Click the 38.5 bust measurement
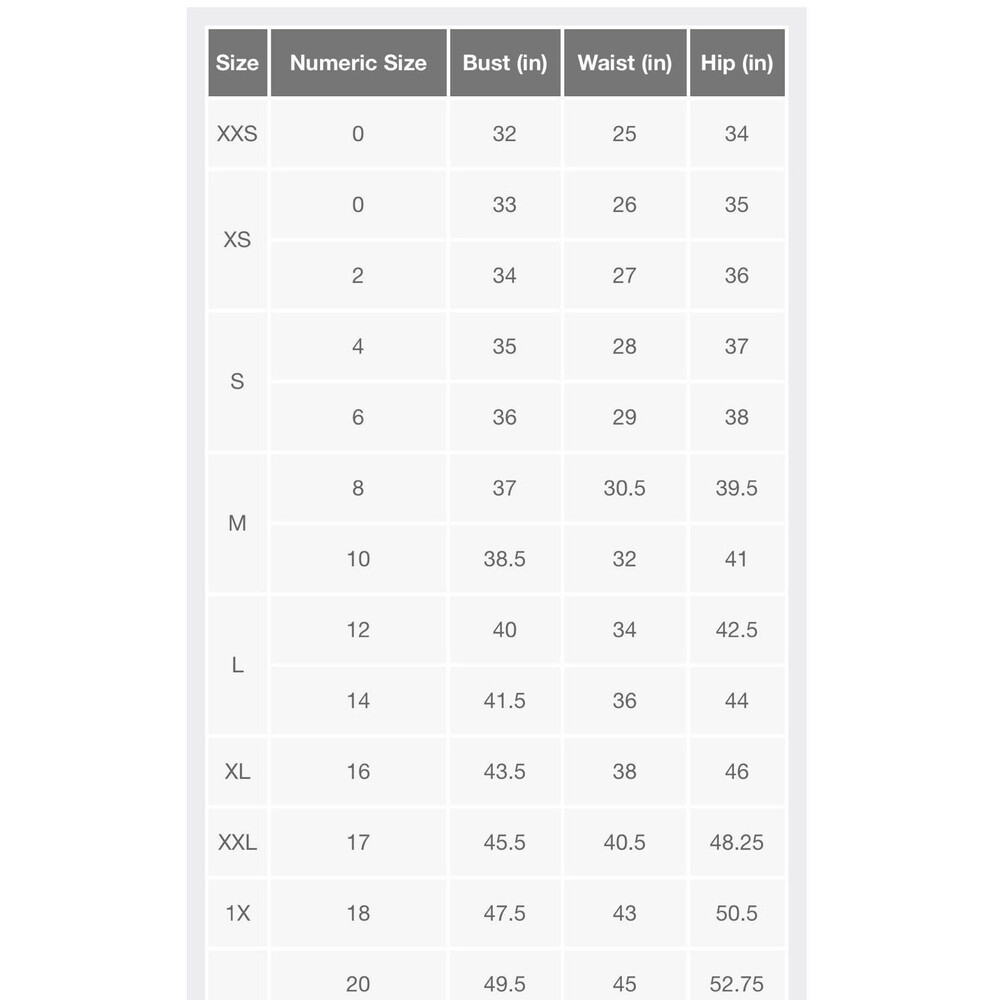Screen dimensions: 1000x1000 pos(504,559)
